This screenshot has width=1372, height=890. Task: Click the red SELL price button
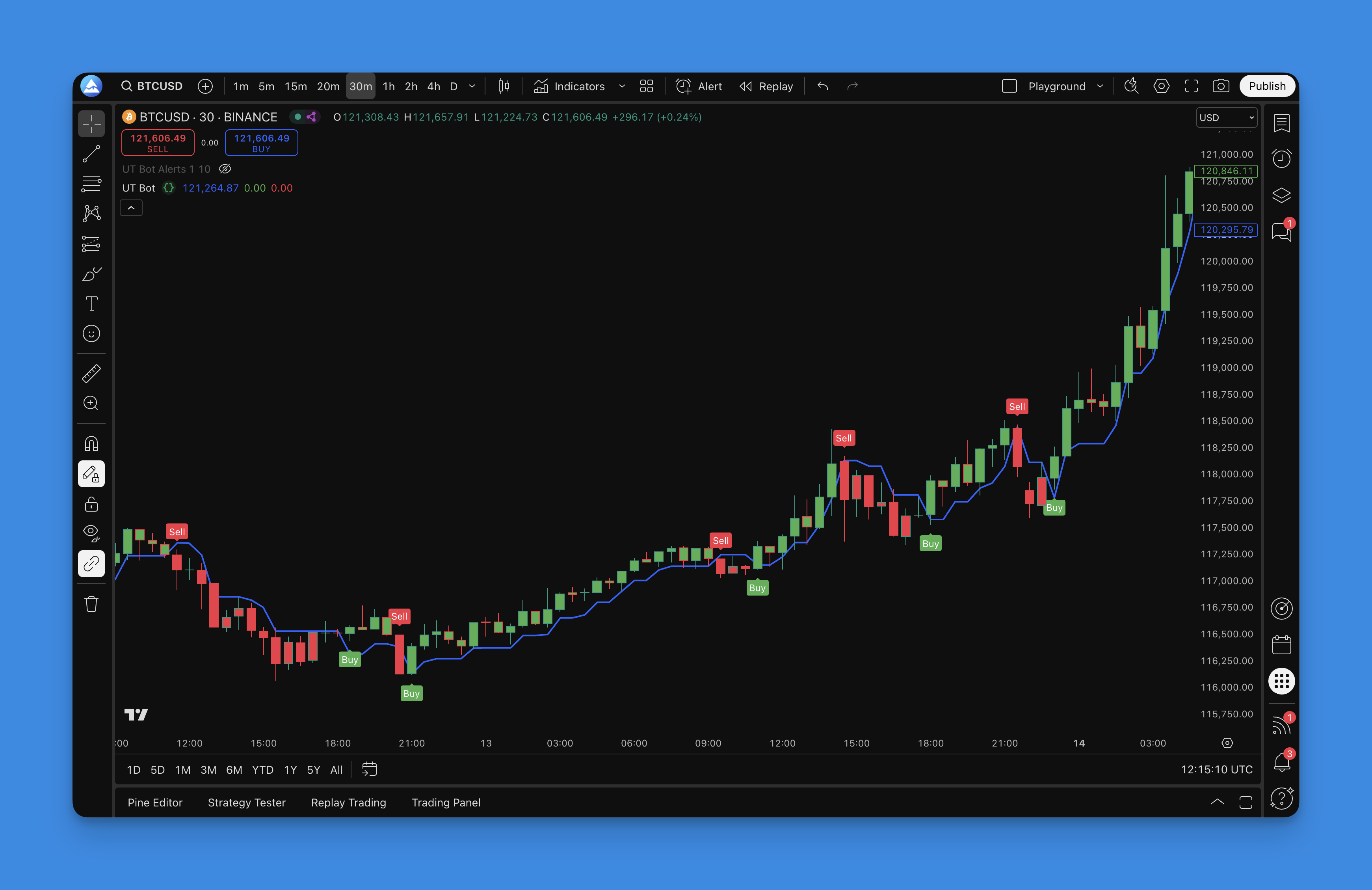tap(158, 142)
